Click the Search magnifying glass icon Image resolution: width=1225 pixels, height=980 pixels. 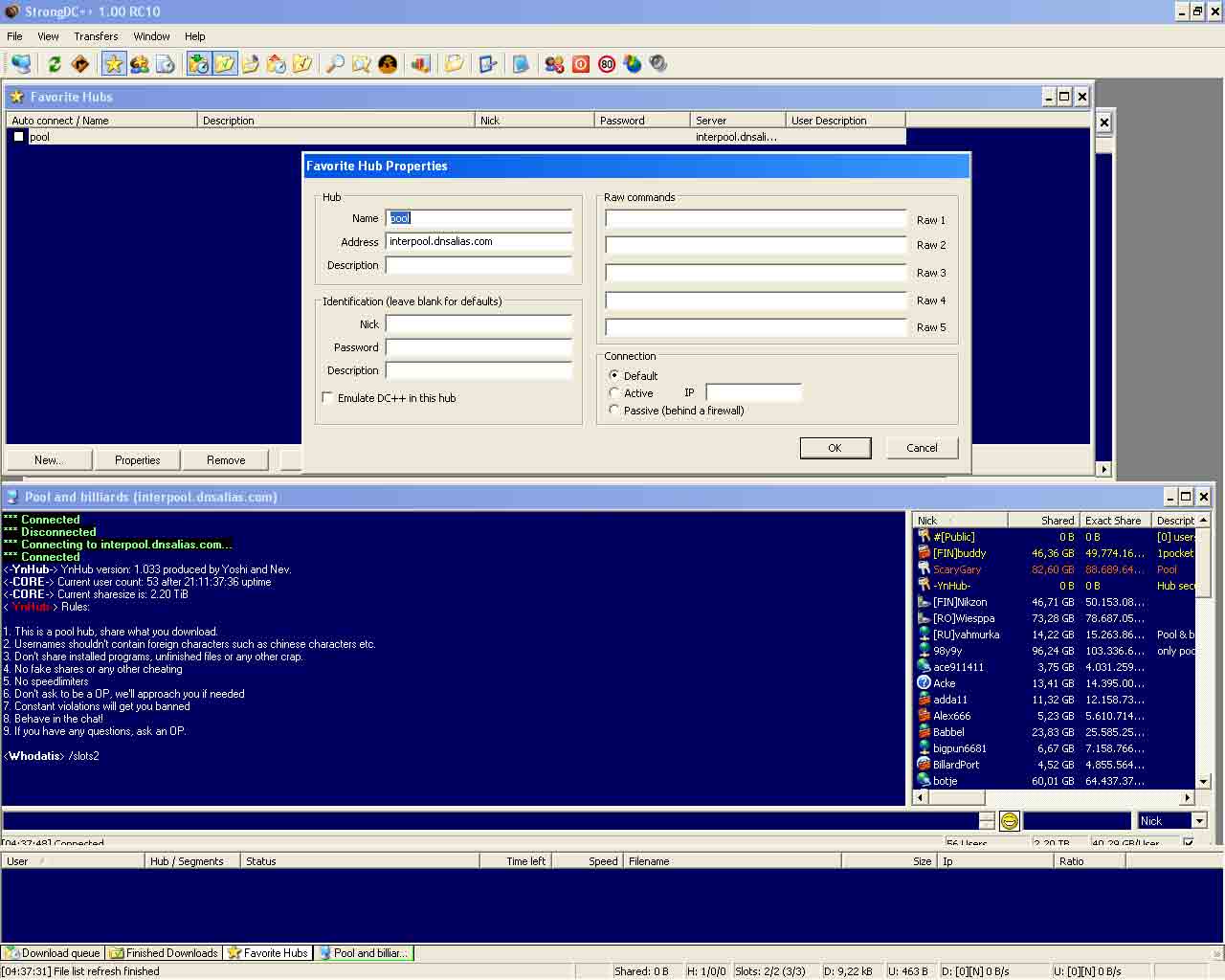335,64
